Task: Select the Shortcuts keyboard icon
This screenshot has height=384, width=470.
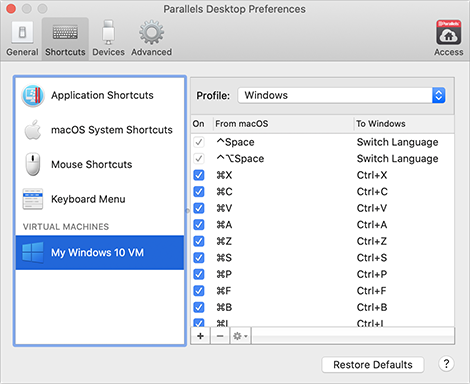Action: tap(65, 32)
